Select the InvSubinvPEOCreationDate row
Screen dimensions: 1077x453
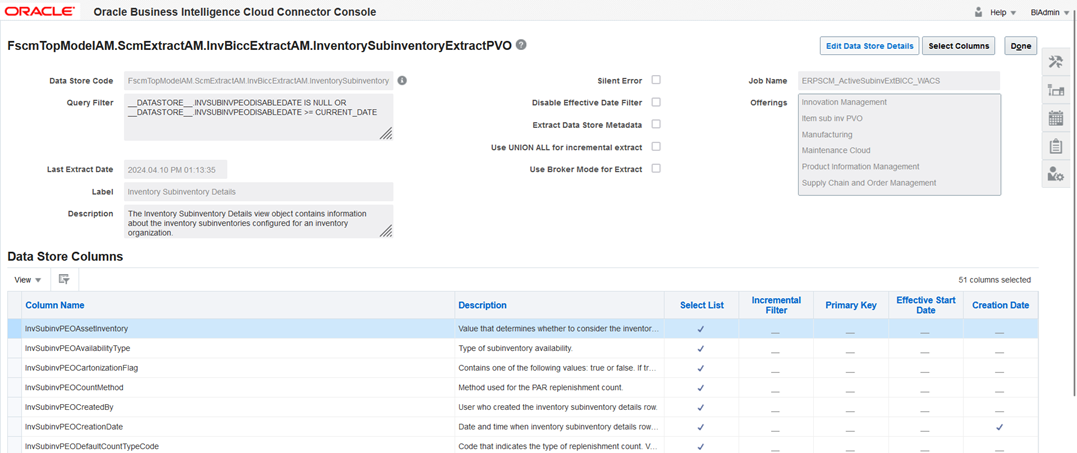pyautogui.click(x=523, y=427)
